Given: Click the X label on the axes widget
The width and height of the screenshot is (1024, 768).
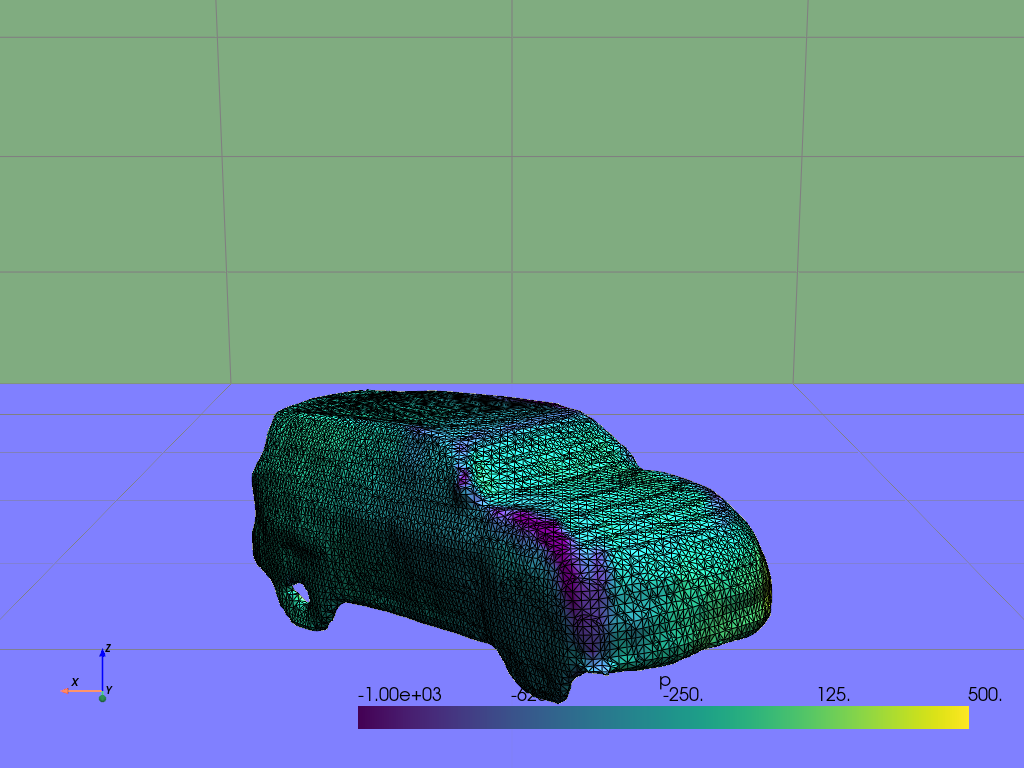Looking at the screenshot, I should (x=75, y=682).
